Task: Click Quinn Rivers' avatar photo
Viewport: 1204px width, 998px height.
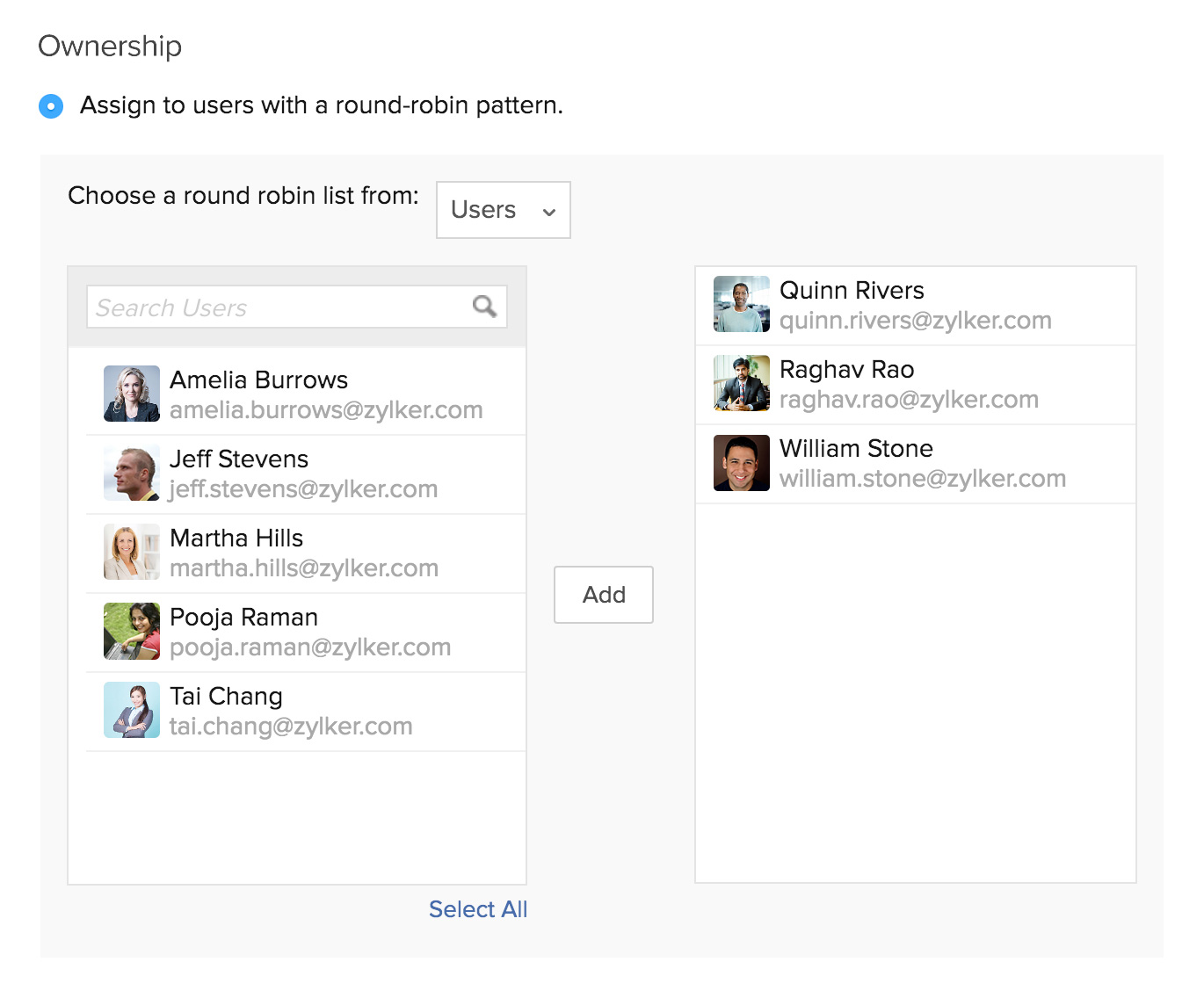Action: tap(741, 304)
